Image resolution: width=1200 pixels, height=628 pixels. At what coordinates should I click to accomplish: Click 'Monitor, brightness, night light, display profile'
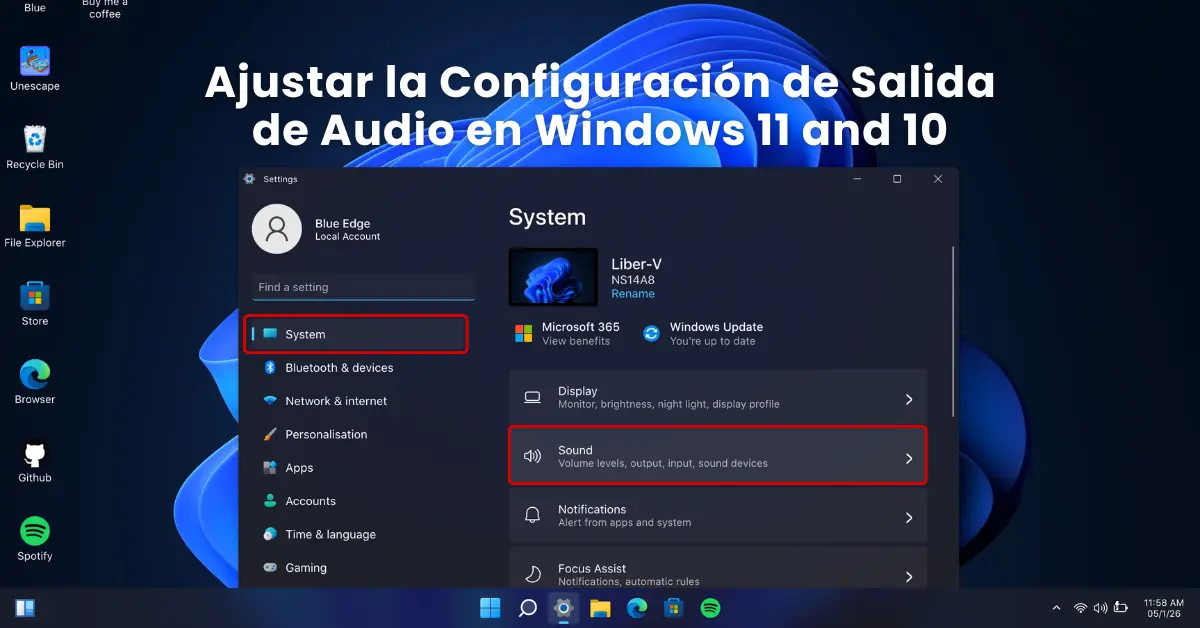click(669, 405)
